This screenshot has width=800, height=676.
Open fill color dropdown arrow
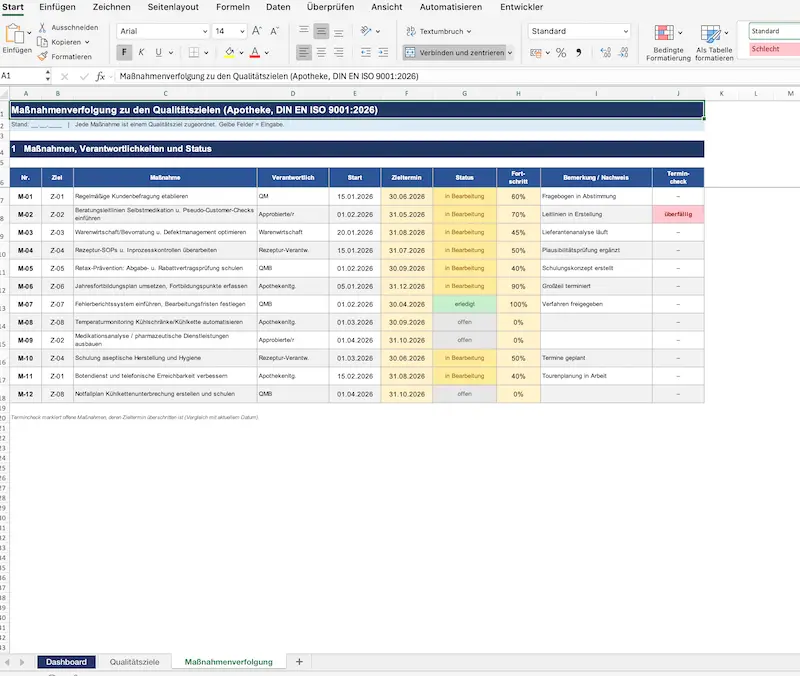[241, 53]
